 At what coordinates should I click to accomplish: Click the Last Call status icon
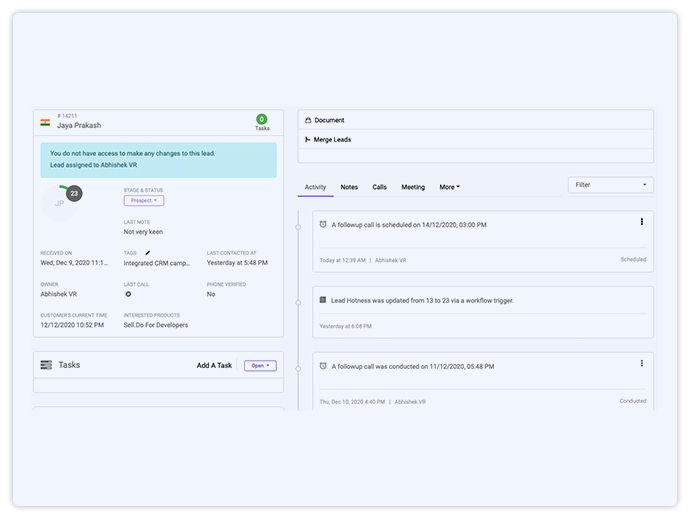tap(128, 294)
